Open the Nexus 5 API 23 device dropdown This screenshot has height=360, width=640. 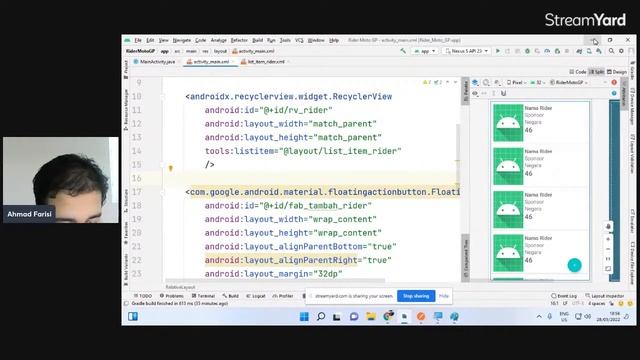click(467, 51)
